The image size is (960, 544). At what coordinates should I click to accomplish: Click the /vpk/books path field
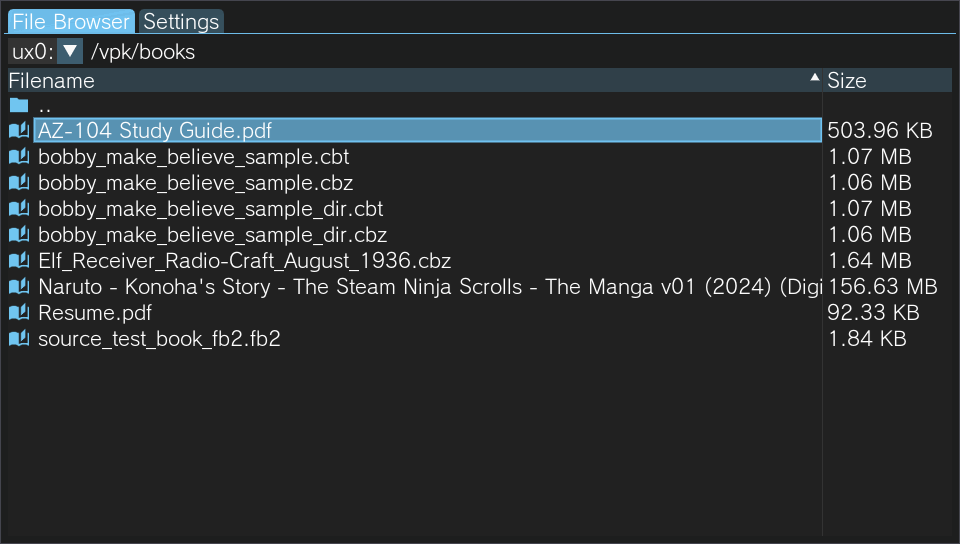(143, 52)
